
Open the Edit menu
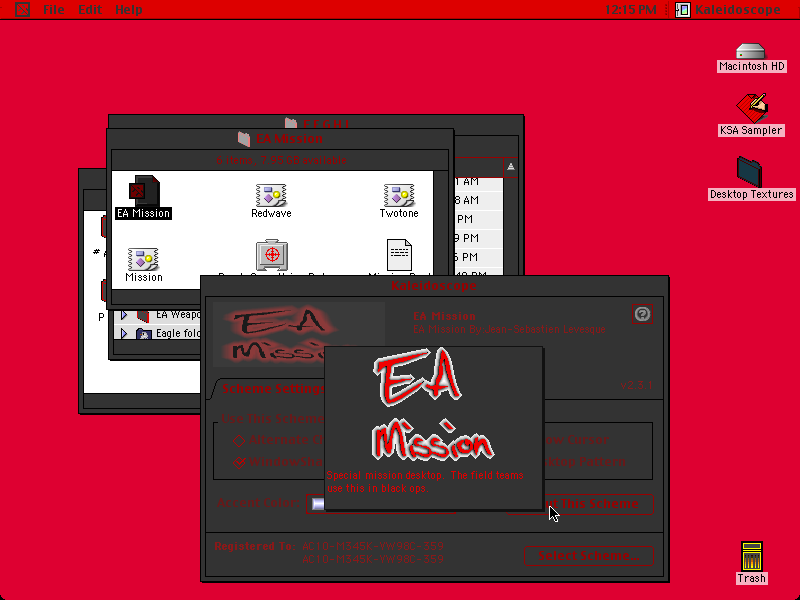tap(90, 9)
